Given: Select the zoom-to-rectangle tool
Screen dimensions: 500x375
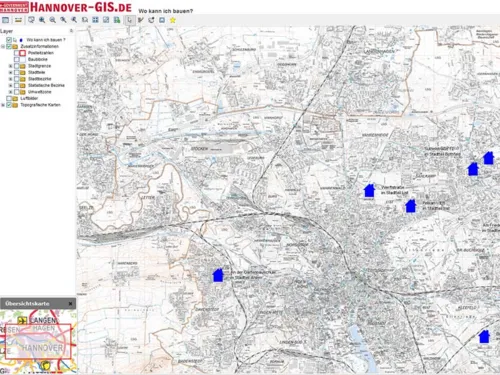Looking at the screenshot, I should [31, 20].
